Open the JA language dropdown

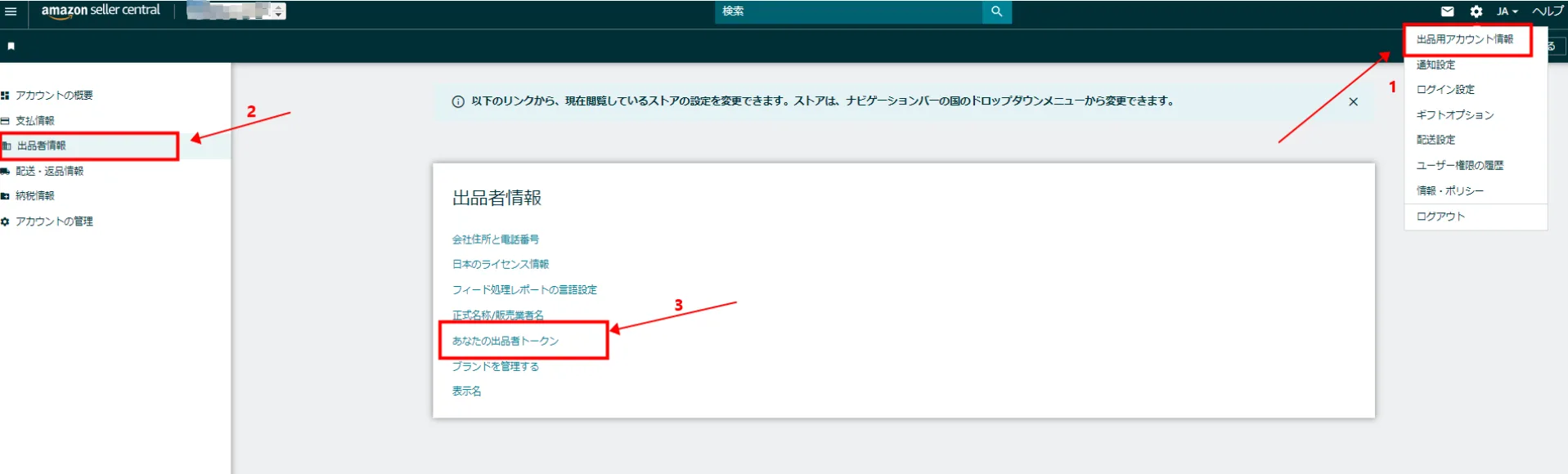[1507, 11]
